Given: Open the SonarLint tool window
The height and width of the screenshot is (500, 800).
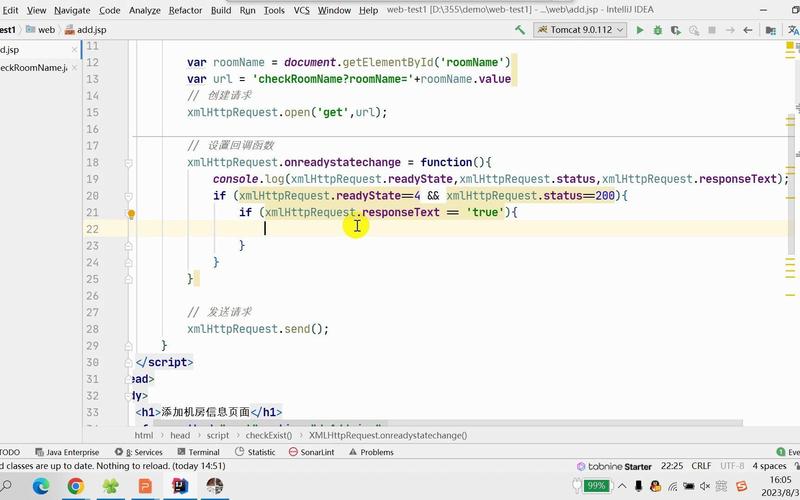Looking at the screenshot, I should 311,452.
